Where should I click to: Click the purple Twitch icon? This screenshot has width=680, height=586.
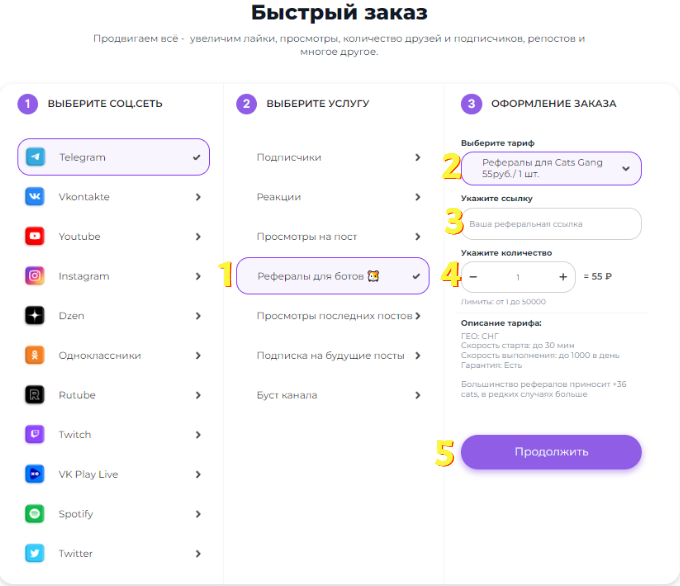(35, 434)
